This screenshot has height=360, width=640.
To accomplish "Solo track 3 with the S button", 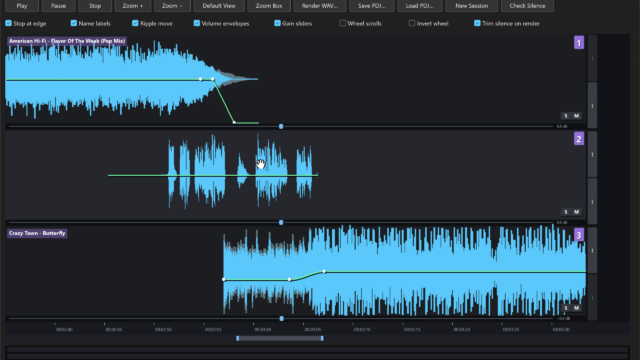I will click(x=566, y=308).
